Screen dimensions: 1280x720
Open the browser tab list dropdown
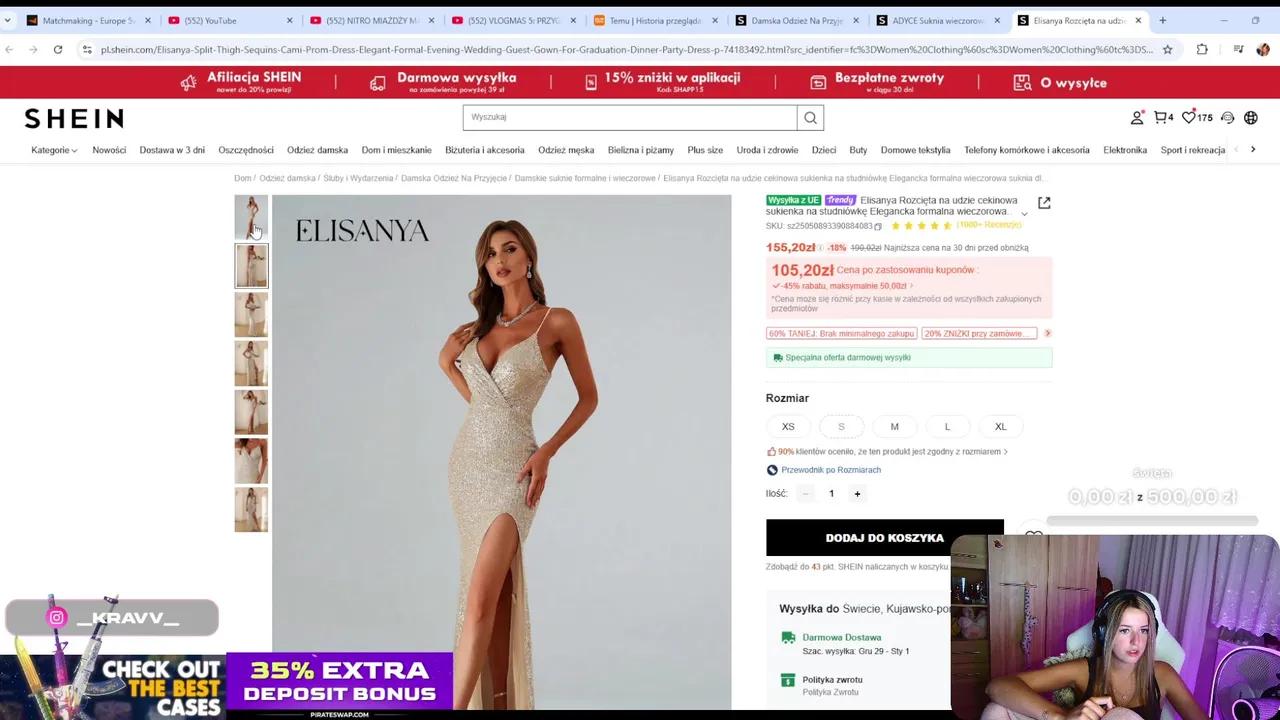(8, 20)
